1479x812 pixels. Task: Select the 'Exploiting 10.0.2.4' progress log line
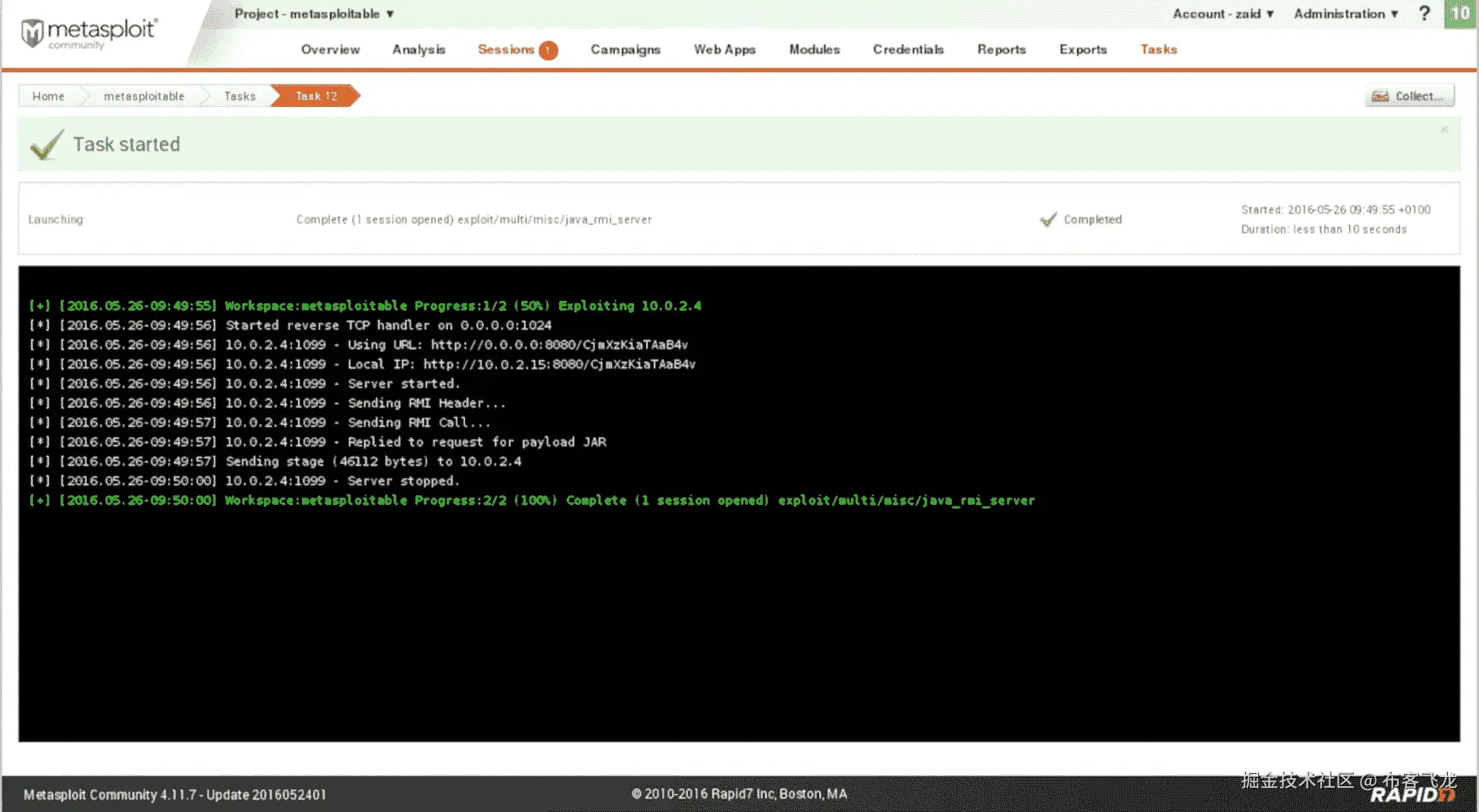click(365, 306)
